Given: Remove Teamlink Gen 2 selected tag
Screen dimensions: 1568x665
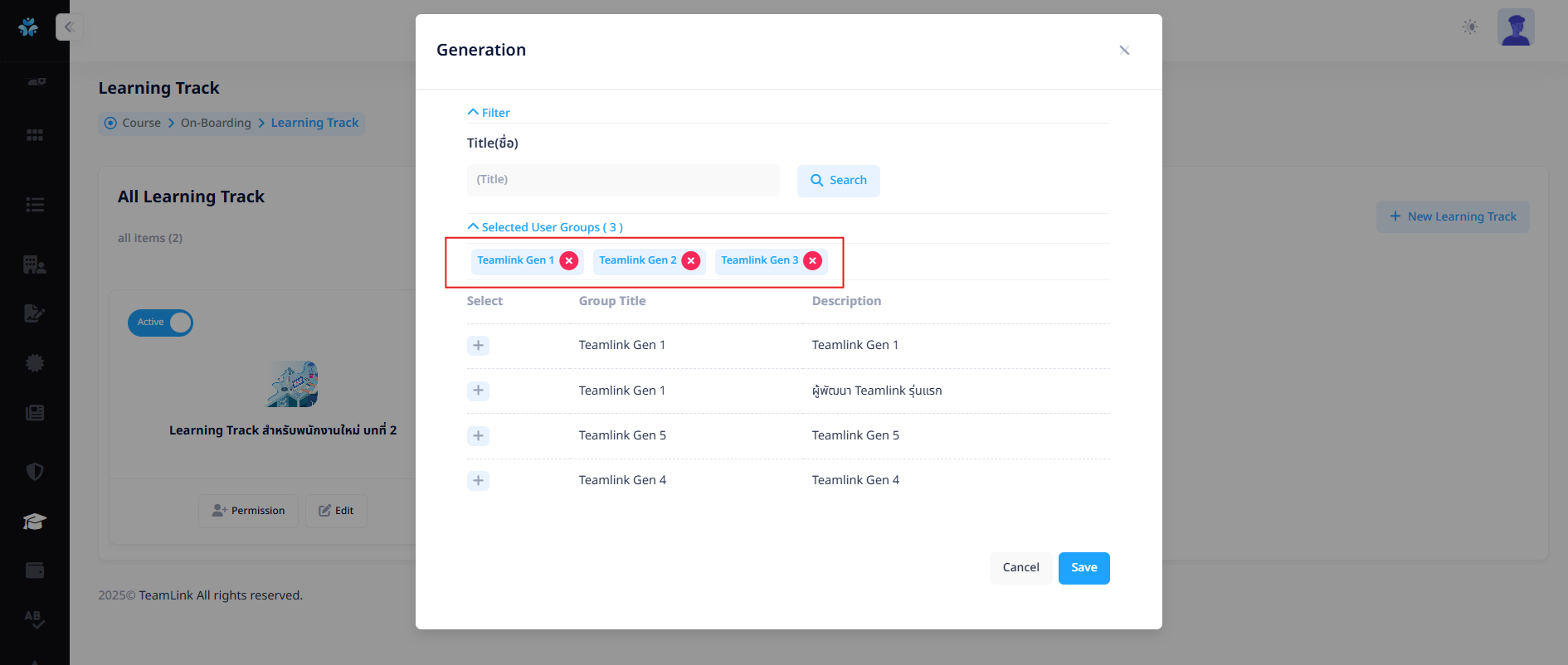Looking at the screenshot, I should pyautogui.click(x=691, y=260).
